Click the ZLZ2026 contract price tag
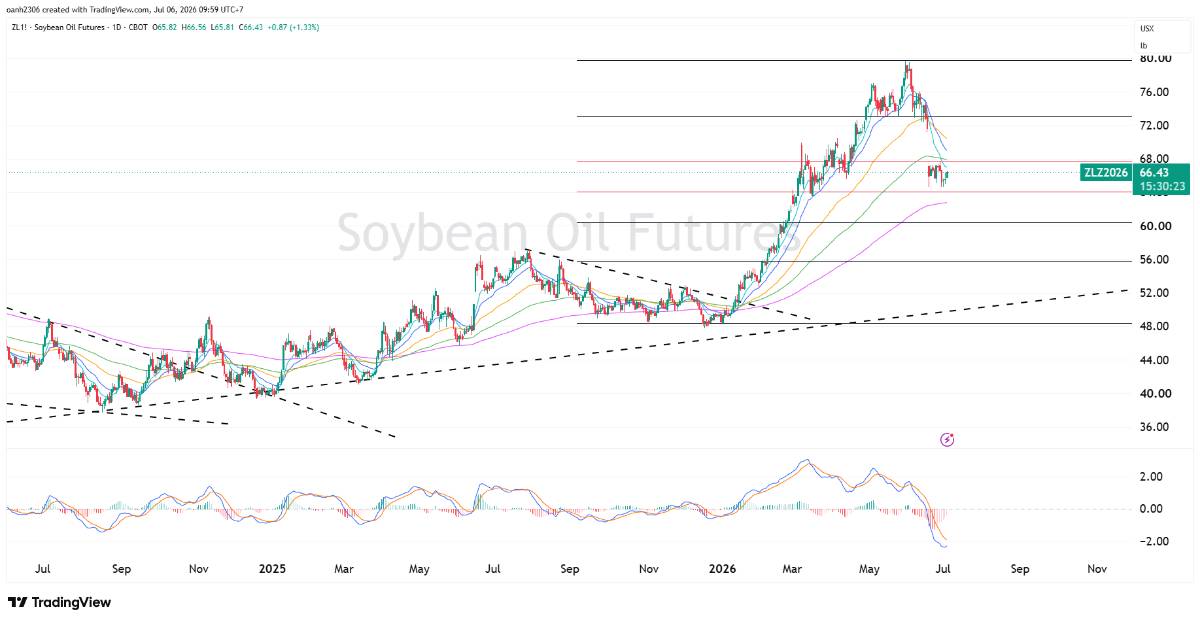1200x621 pixels. (x=1106, y=172)
